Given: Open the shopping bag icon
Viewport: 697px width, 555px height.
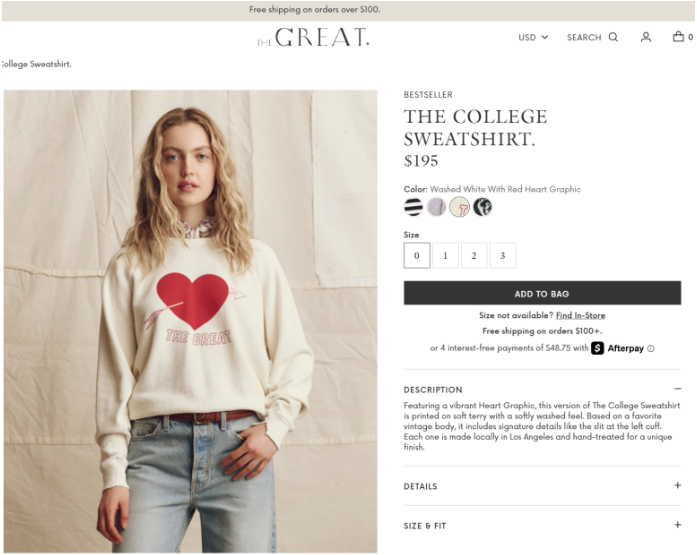Looking at the screenshot, I should [x=678, y=36].
